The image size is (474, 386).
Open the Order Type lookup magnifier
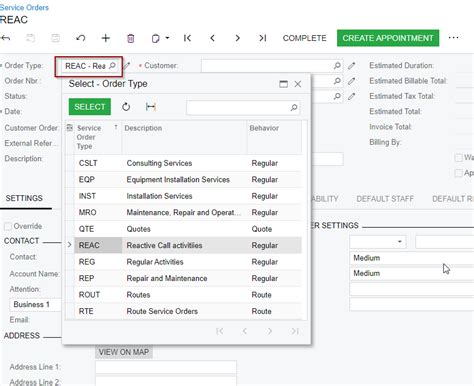(x=112, y=66)
